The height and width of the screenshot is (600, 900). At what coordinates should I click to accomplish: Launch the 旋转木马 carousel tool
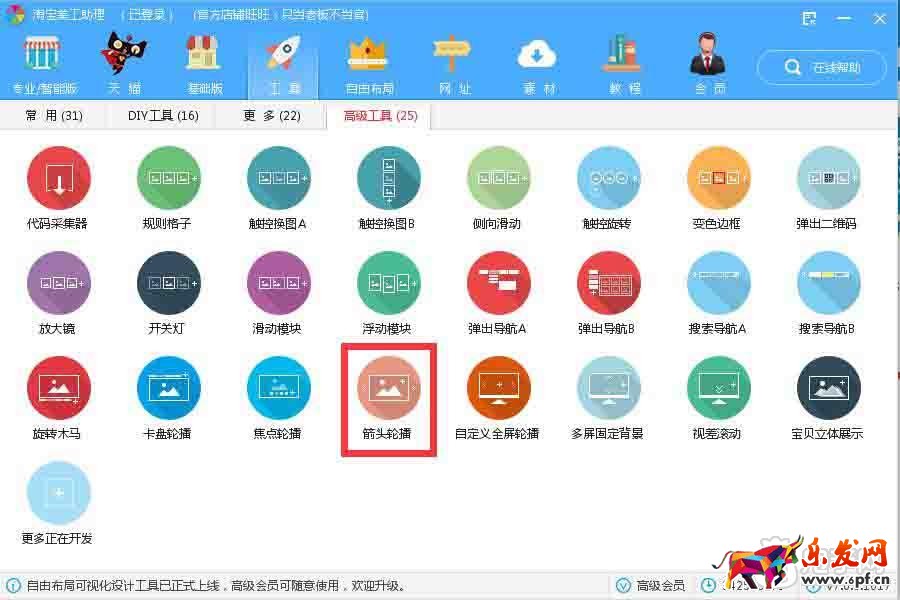point(59,388)
